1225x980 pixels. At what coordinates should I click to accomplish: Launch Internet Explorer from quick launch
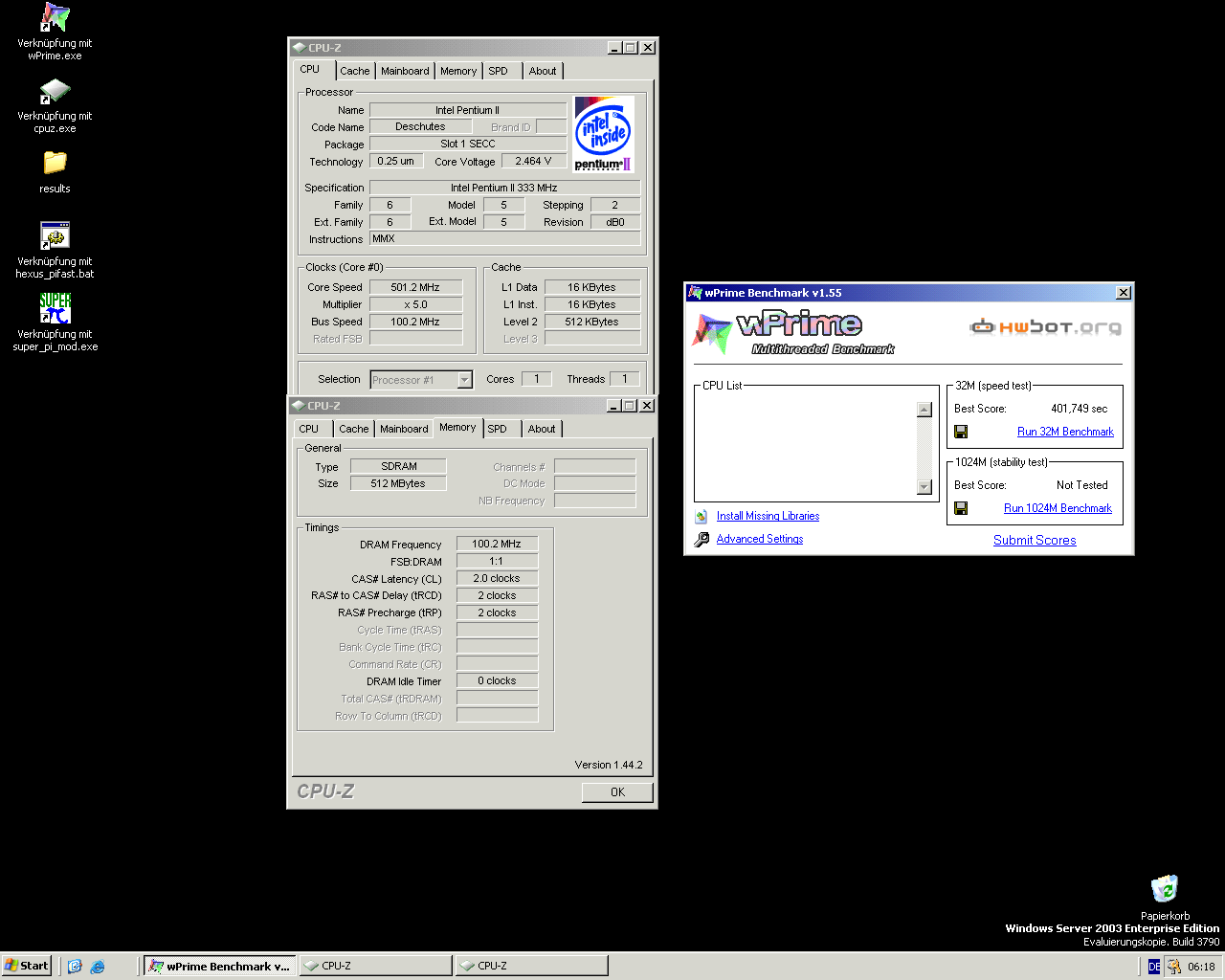coord(98,967)
